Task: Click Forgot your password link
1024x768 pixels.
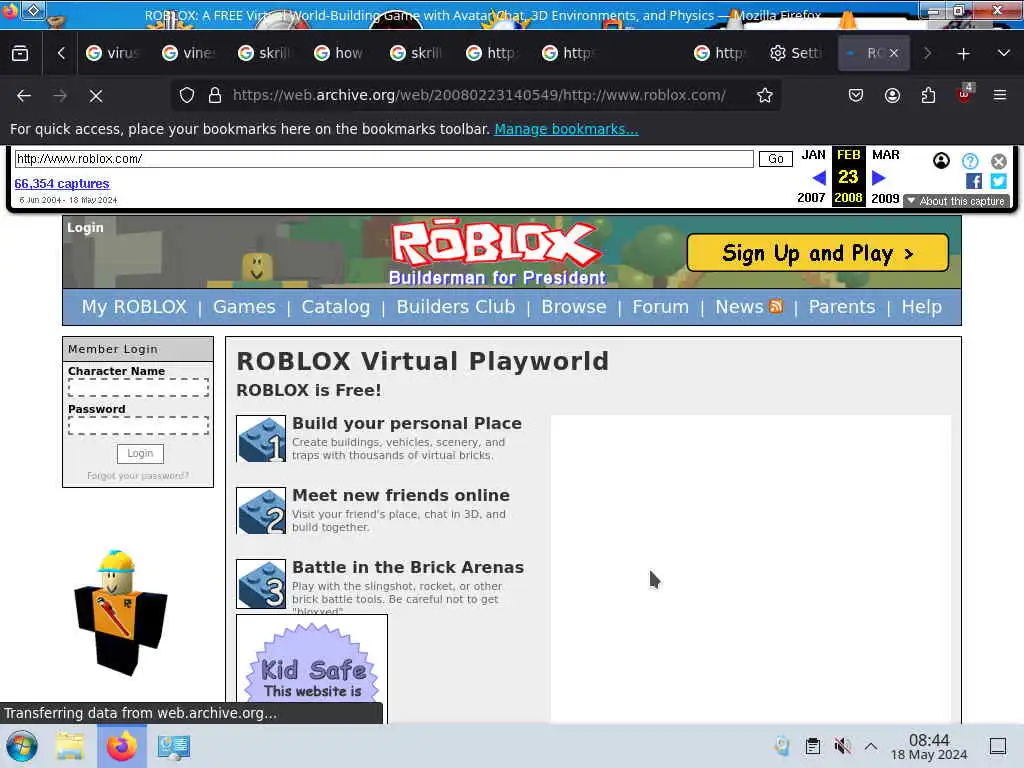Action: [138, 476]
